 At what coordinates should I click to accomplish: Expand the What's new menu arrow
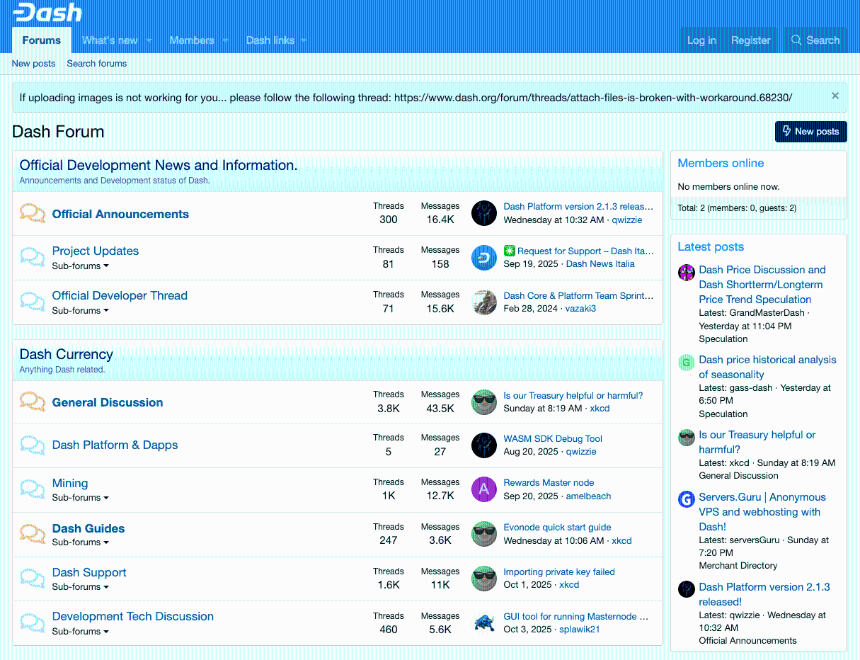pyautogui.click(x=149, y=41)
